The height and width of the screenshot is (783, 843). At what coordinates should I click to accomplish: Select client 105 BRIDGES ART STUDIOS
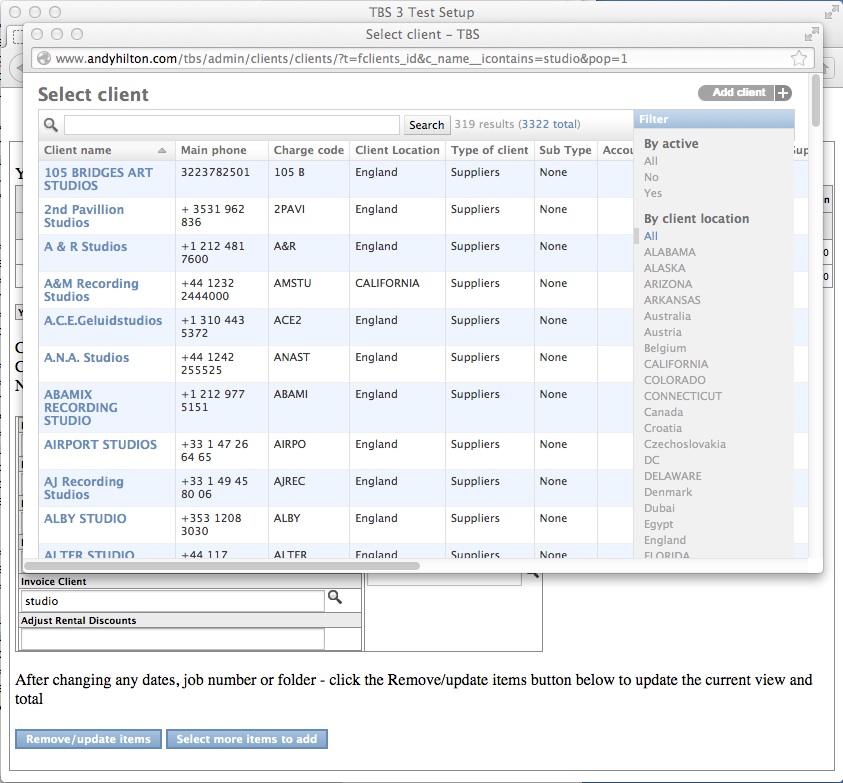point(98,179)
